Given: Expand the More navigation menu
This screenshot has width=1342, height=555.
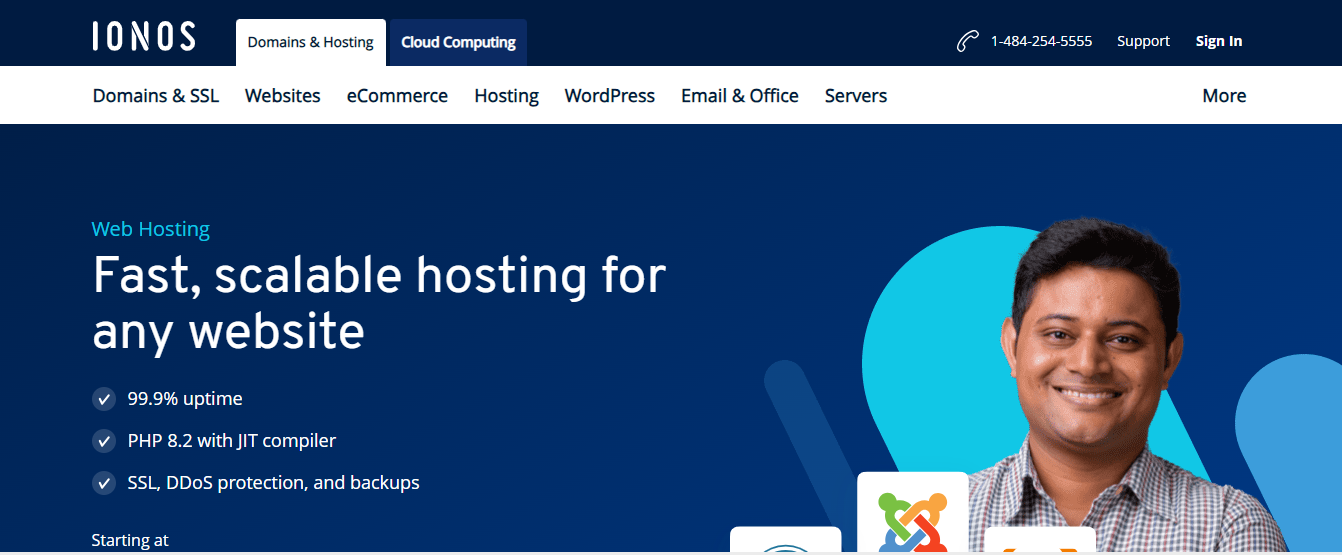Looking at the screenshot, I should click(x=1224, y=96).
